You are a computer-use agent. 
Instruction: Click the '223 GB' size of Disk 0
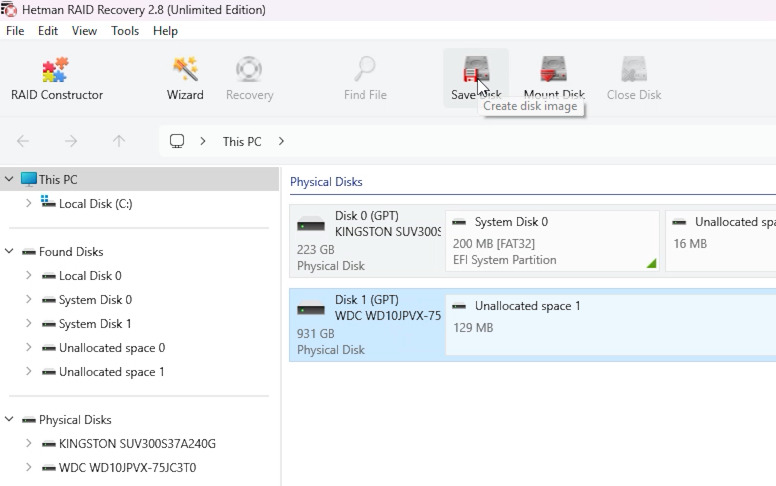(316, 249)
